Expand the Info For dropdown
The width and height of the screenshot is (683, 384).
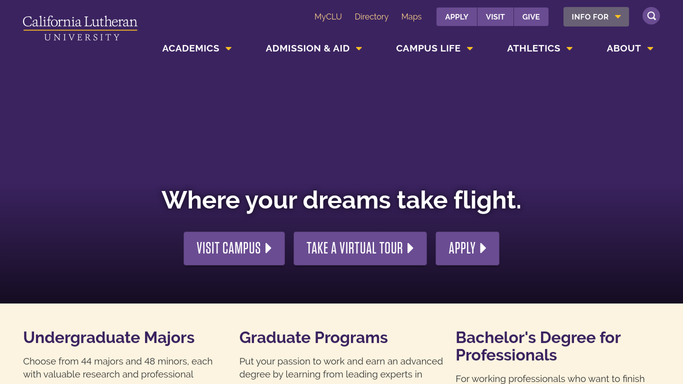596,17
